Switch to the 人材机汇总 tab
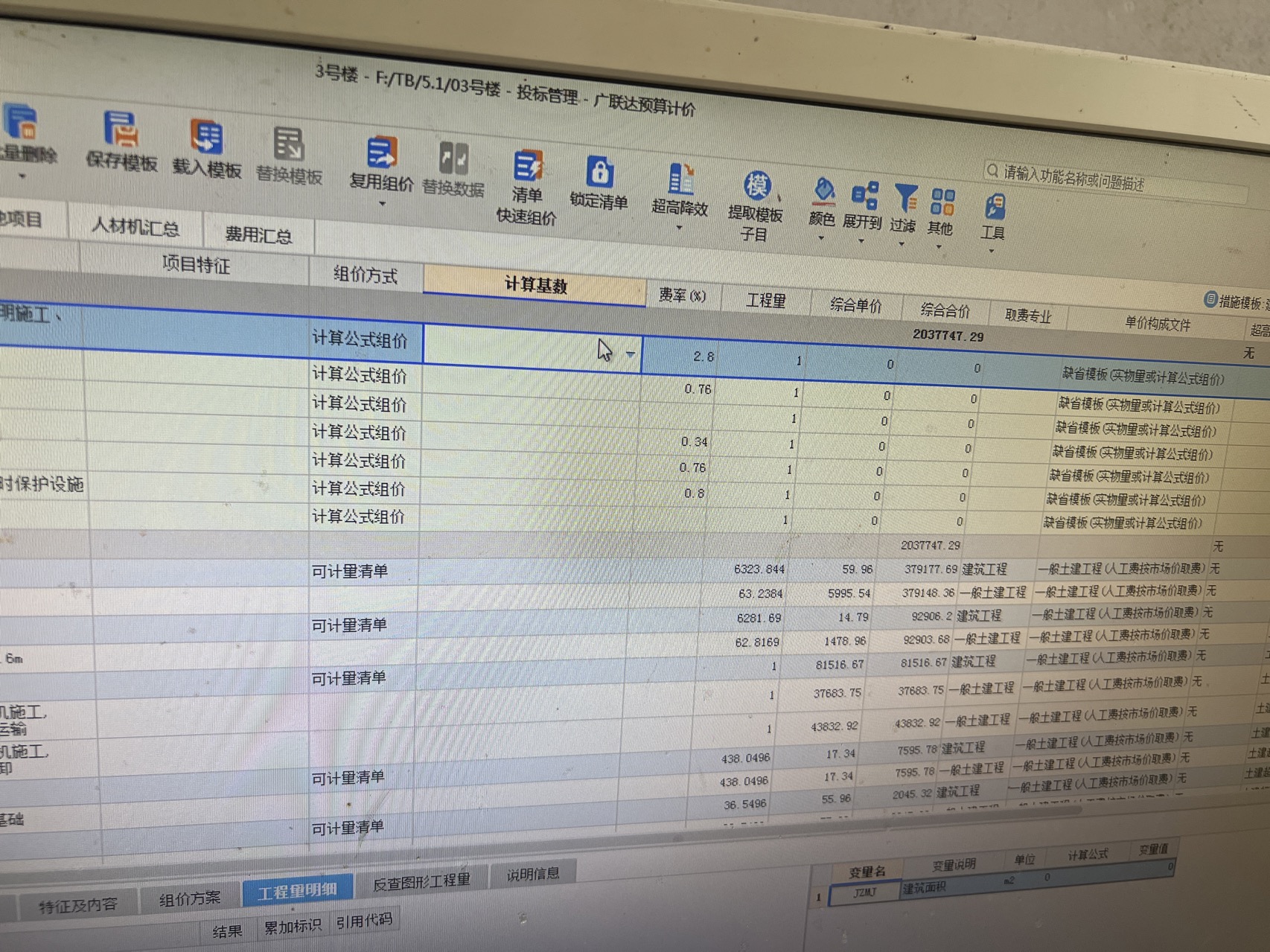 (x=135, y=226)
